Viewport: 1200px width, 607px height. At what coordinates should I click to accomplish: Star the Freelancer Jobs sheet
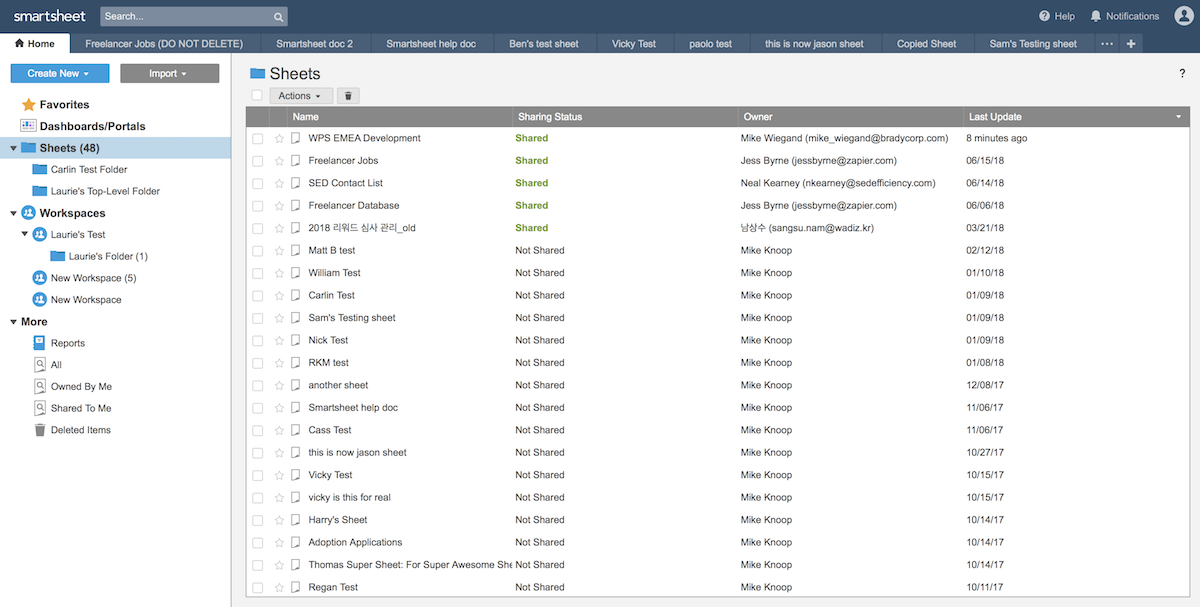tap(279, 161)
